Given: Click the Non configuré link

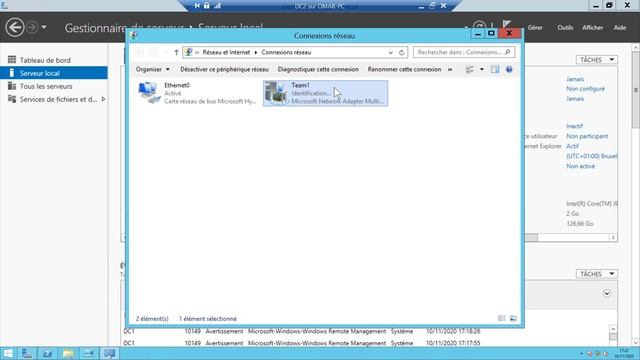Looking at the screenshot, I should [585, 89].
